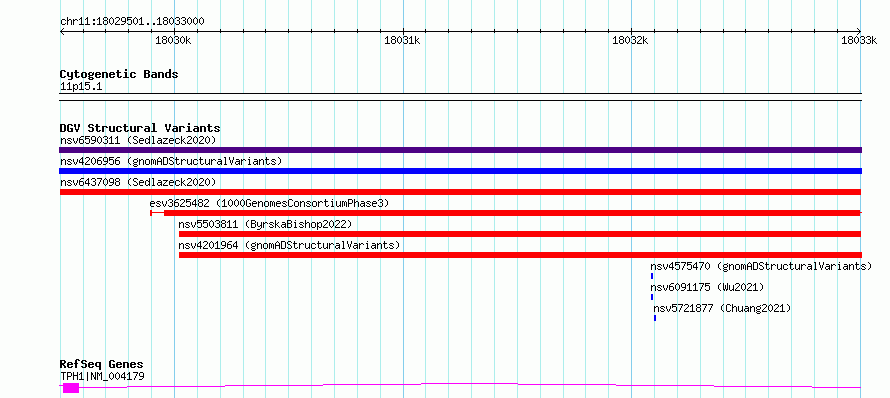890x398 pixels.
Task: Click the nsv6437098 (Sedlazeck2020) label
Action: 138,182
